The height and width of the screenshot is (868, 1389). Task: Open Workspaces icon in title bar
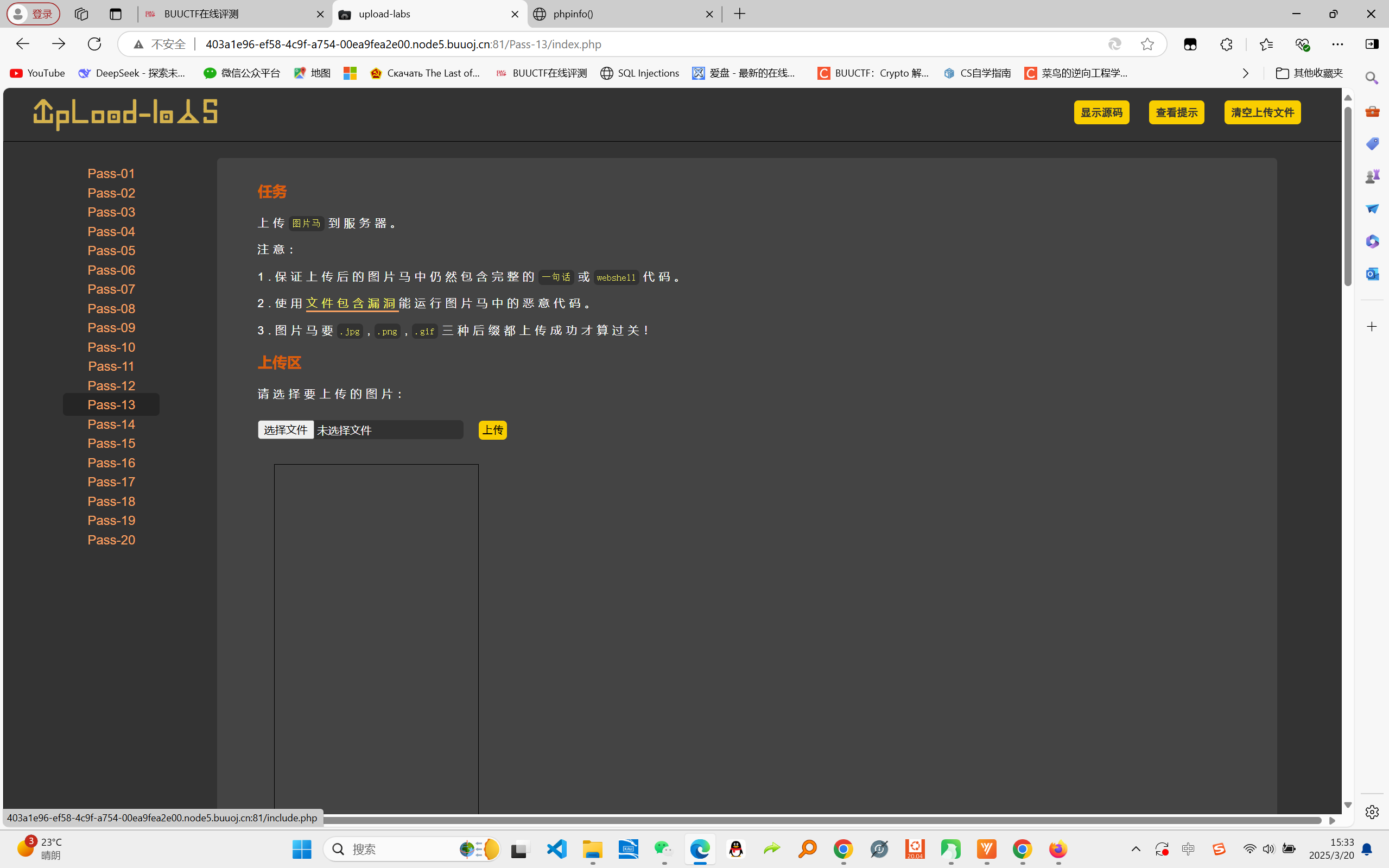click(81, 14)
